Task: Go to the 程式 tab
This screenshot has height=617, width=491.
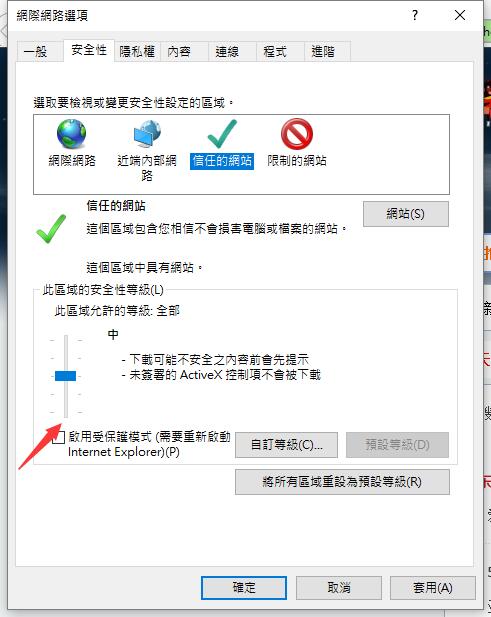Action: (275, 52)
